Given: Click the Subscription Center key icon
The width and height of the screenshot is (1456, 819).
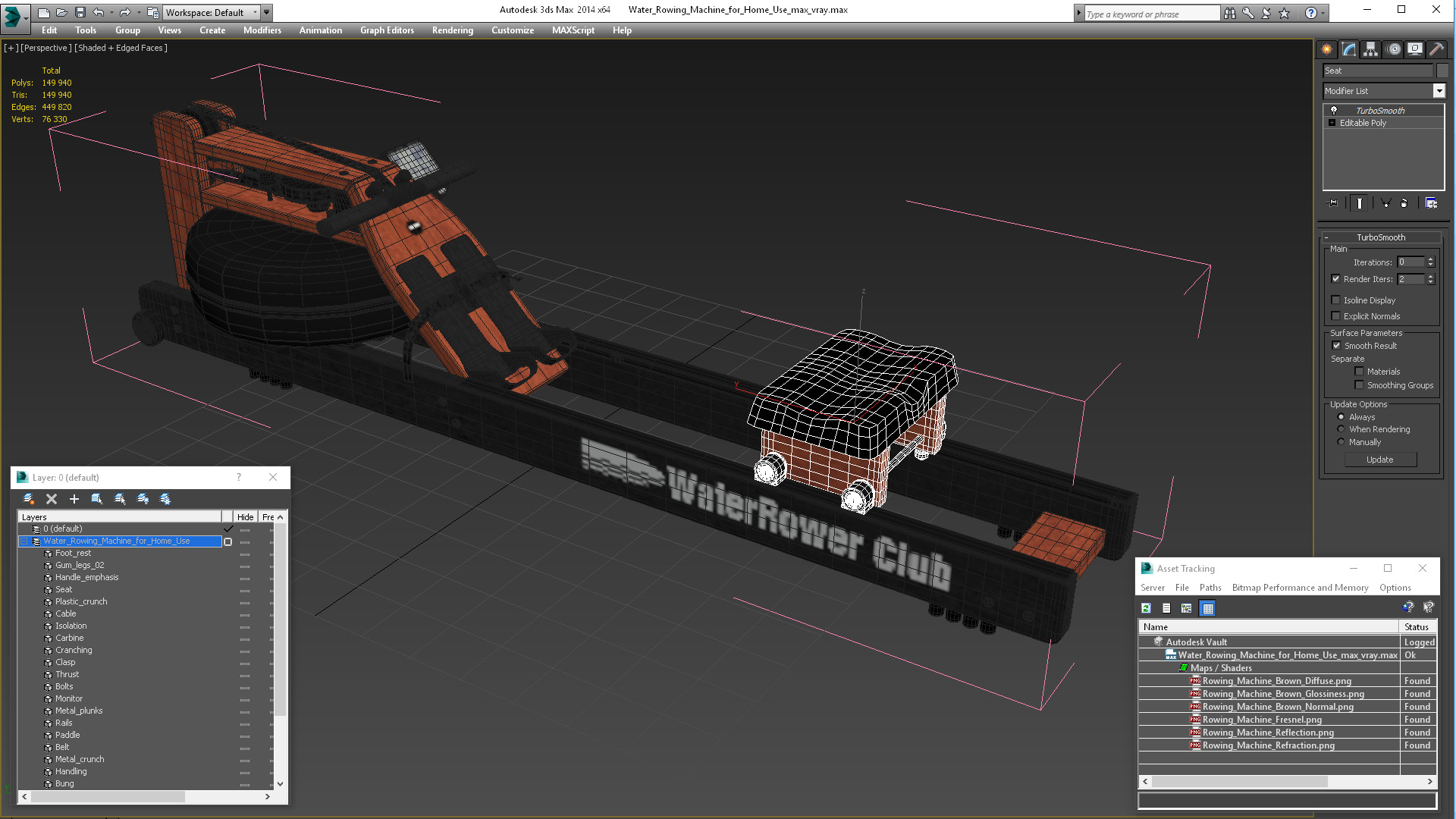Looking at the screenshot, I should [1247, 13].
